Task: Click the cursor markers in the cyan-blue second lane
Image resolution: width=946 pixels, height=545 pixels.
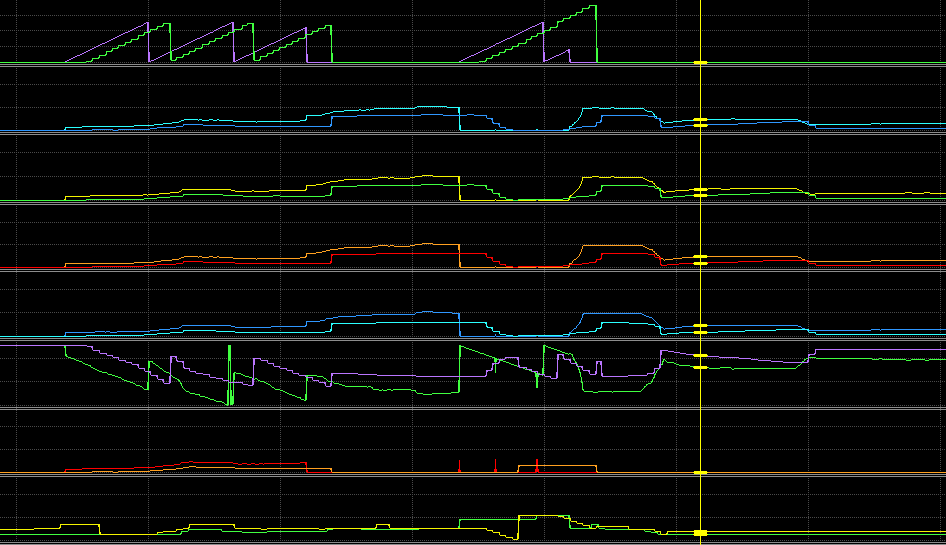Action: point(701,122)
